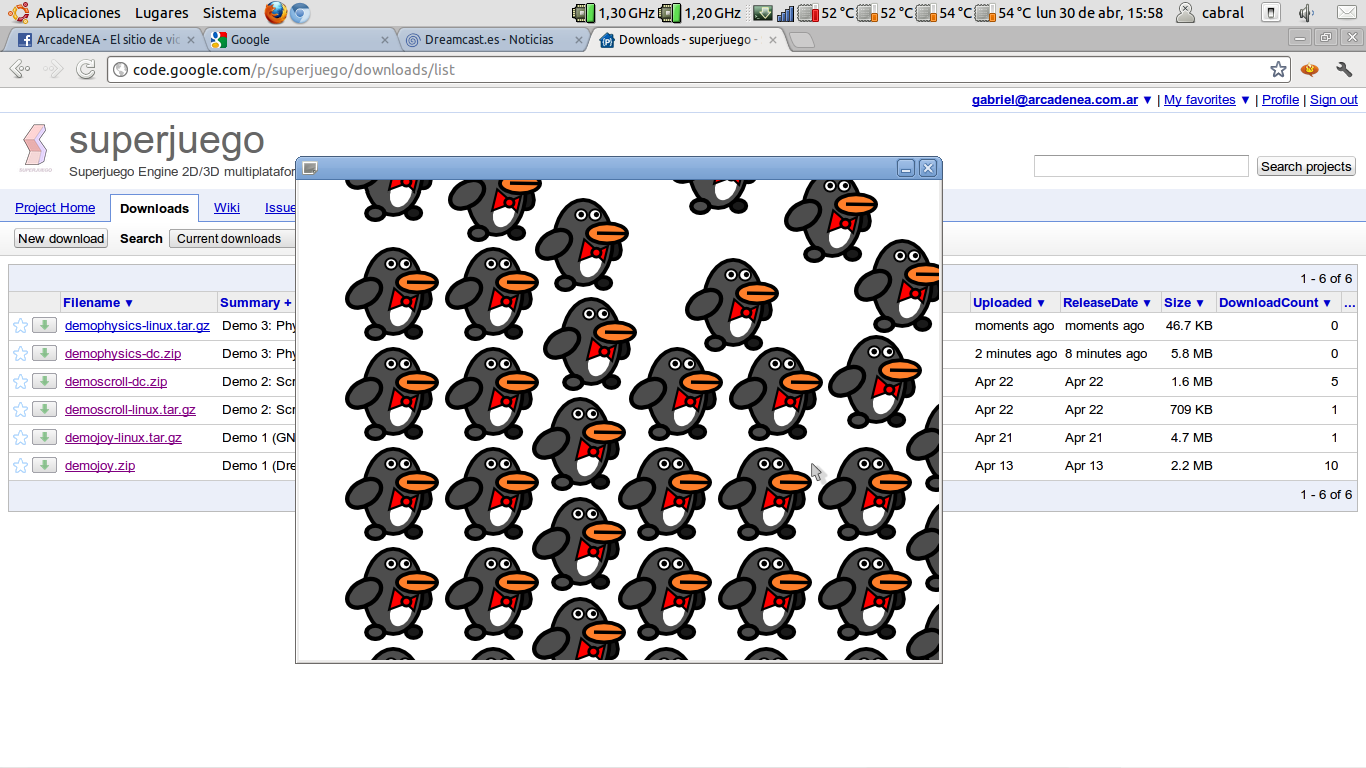1366x768 pixels.
Task: Switch to ArcadeNEA browser tab
Action: tap(102, 40)
